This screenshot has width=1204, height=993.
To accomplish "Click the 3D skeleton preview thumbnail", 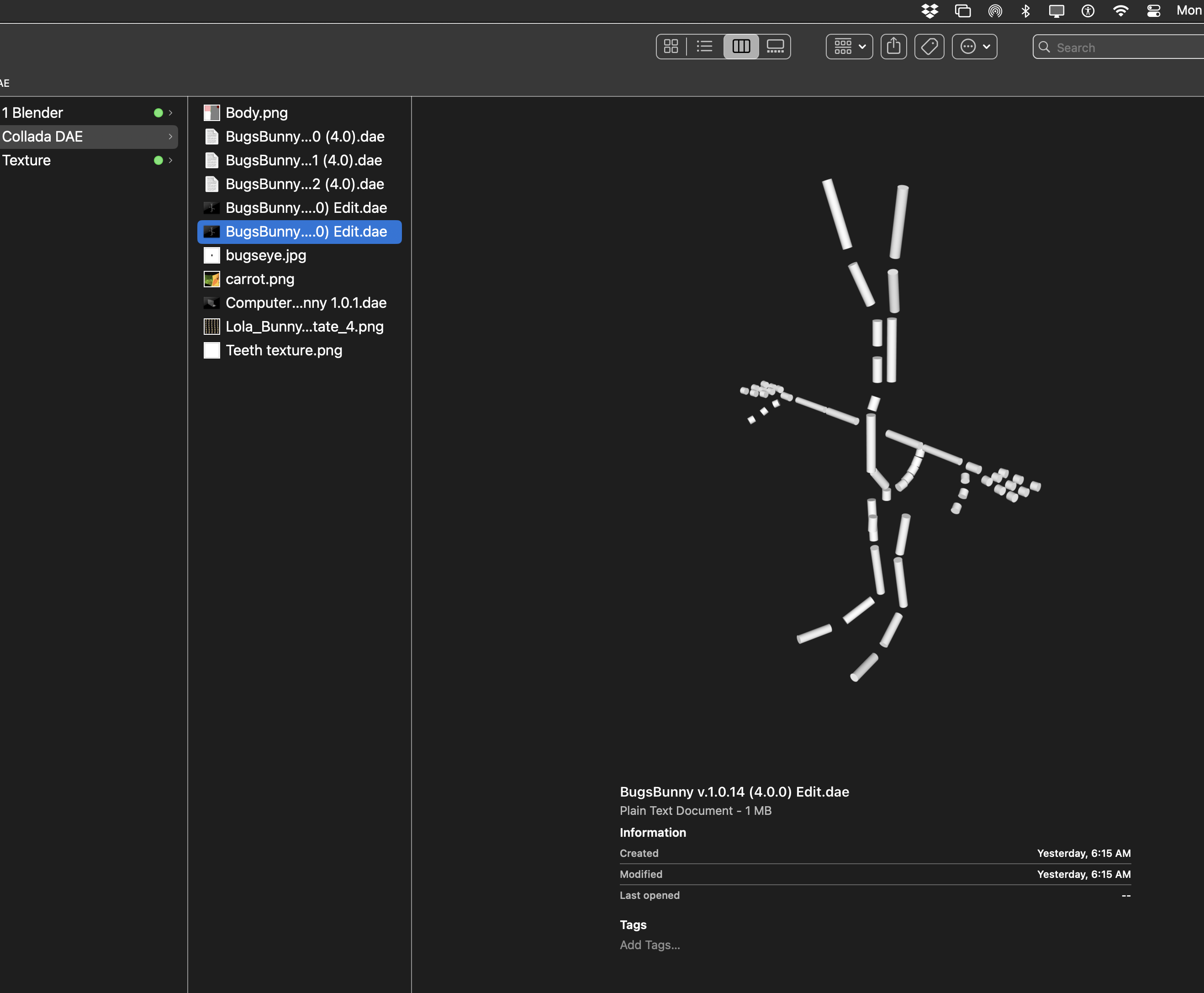I will 890,430.
